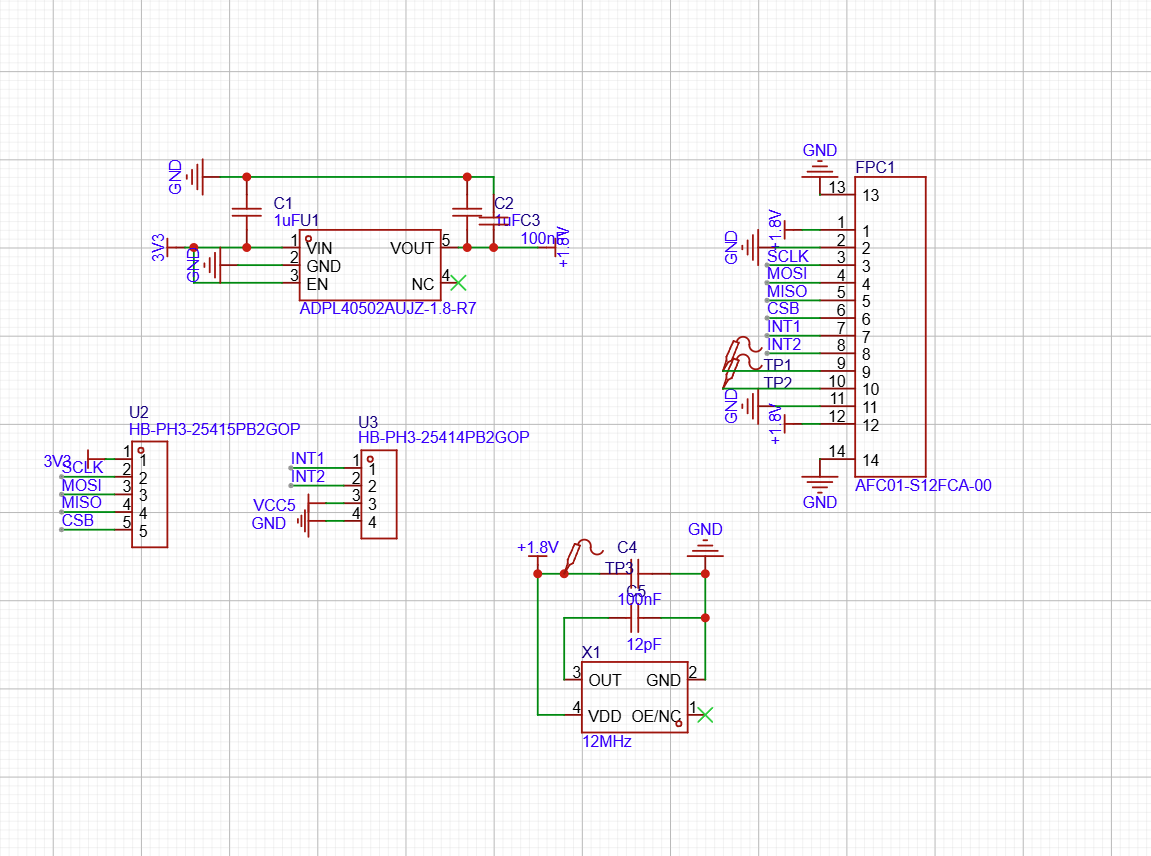The height and width of the screenshot is (856, 1151).
Task: Click the no-connect X on regulator NC pin
Action: point(459,283)
